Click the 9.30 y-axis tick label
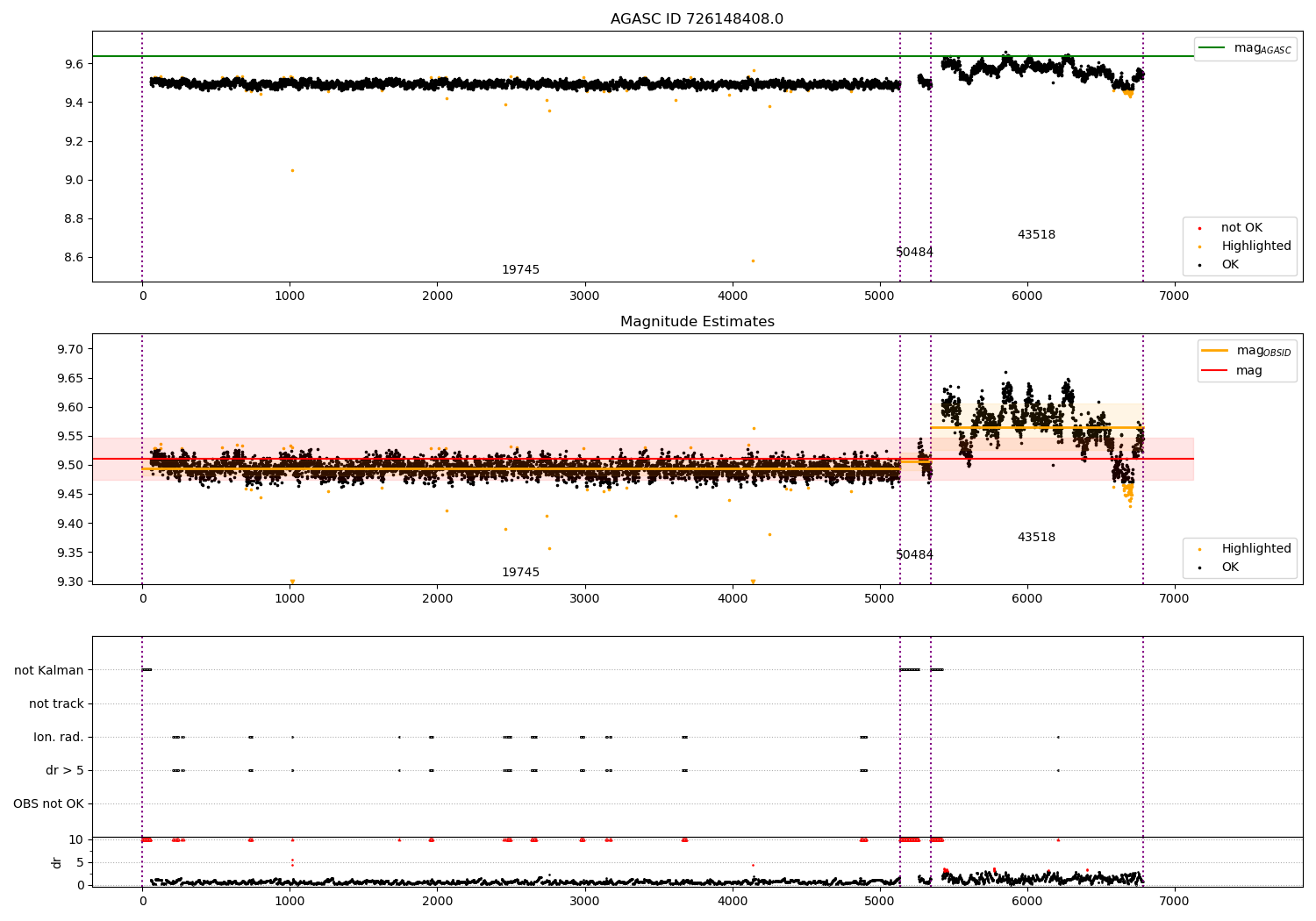 pyautogui.click(x=70, y=582)
